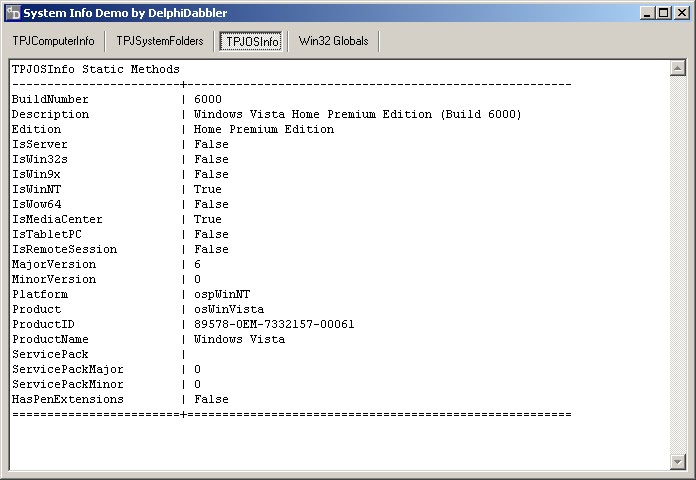
Task: Click the False value for HasPenExtensions
Action: 211,399
